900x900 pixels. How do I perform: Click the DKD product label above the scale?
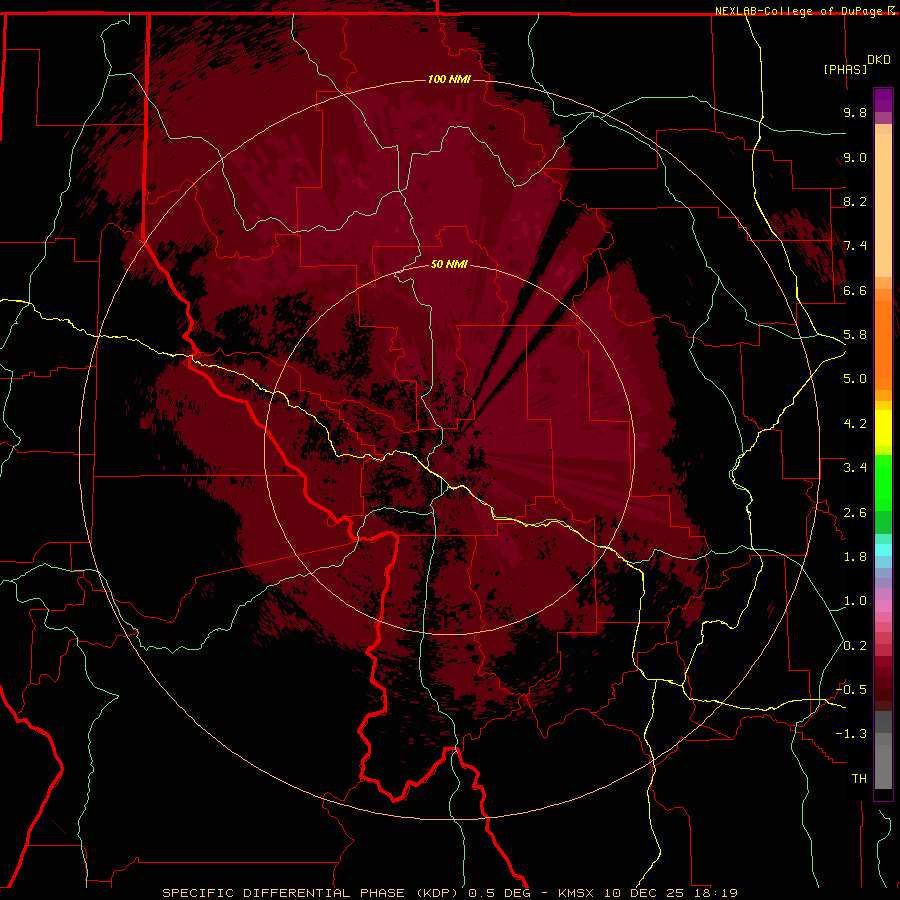point(879,60)
